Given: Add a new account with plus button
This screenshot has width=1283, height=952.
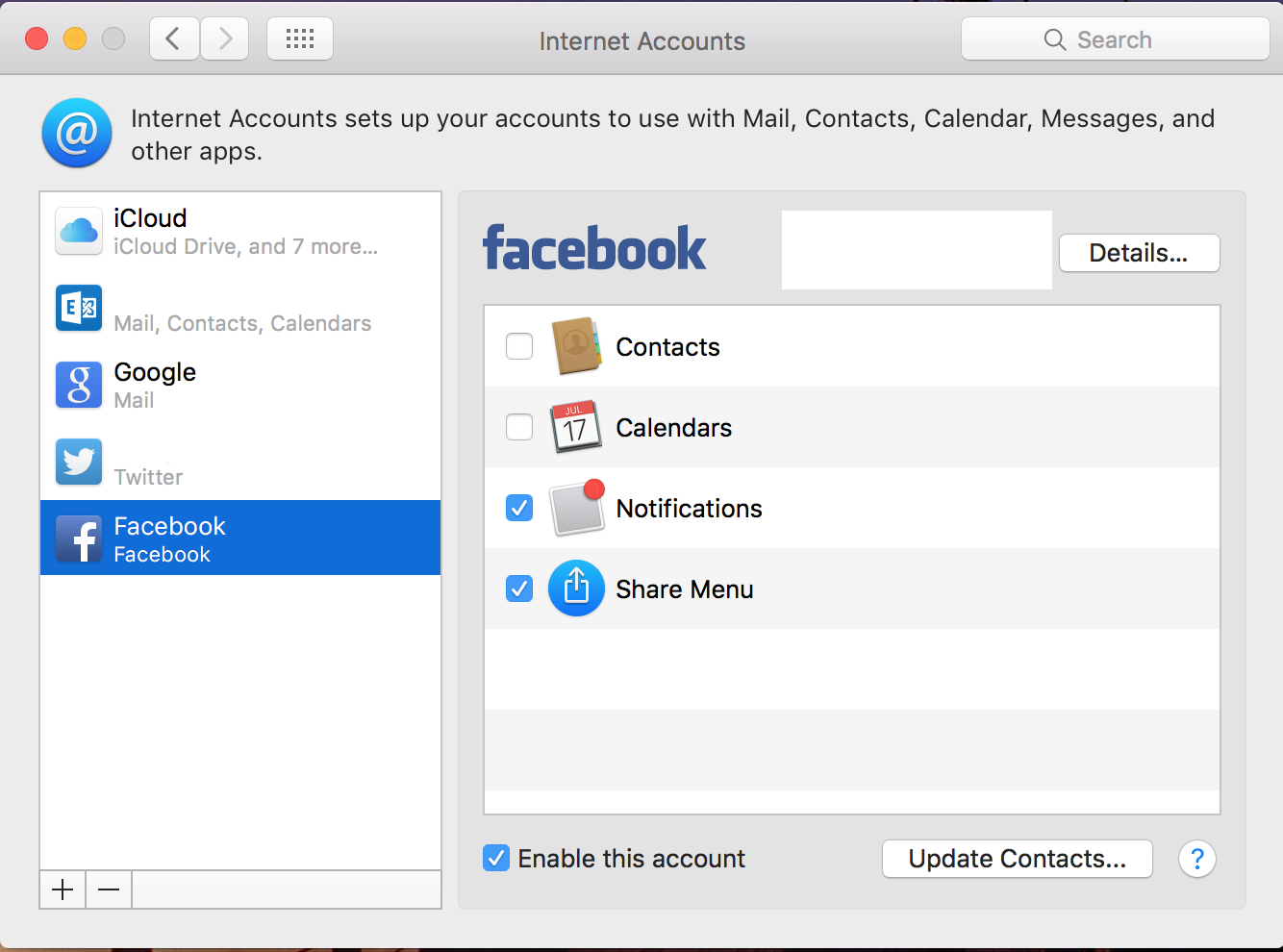Looking at the screenshot, I should [63, 889].
